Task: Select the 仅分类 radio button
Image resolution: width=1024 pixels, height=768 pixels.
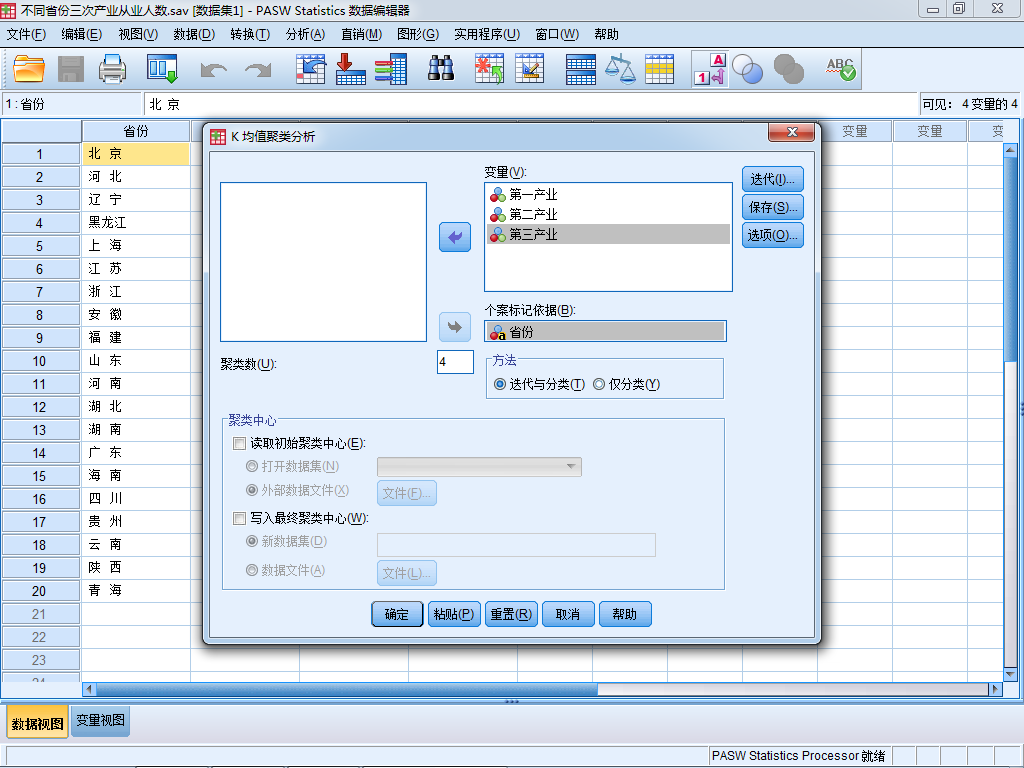Action: [599, 384]
